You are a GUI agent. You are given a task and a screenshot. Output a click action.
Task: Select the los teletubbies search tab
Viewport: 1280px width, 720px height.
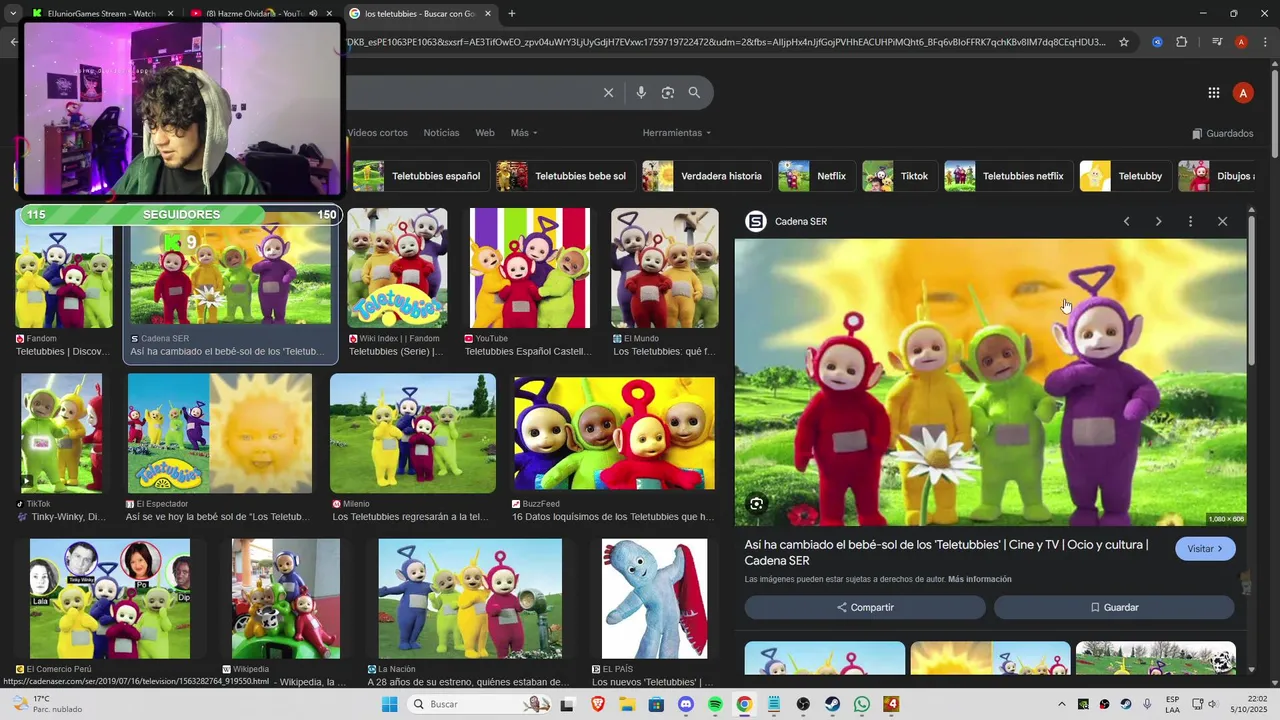tap(420, 14)
